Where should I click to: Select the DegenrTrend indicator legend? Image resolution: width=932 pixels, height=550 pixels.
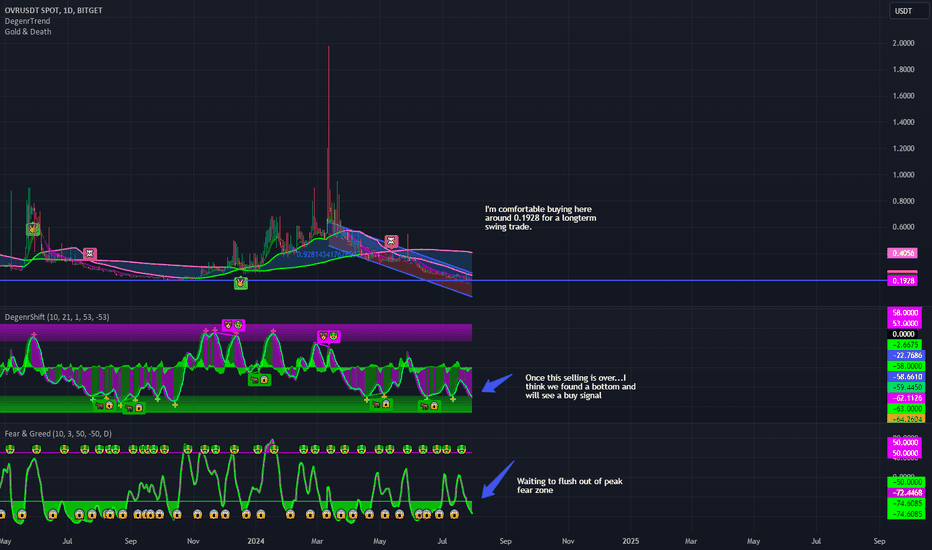[x=27, y=21]
